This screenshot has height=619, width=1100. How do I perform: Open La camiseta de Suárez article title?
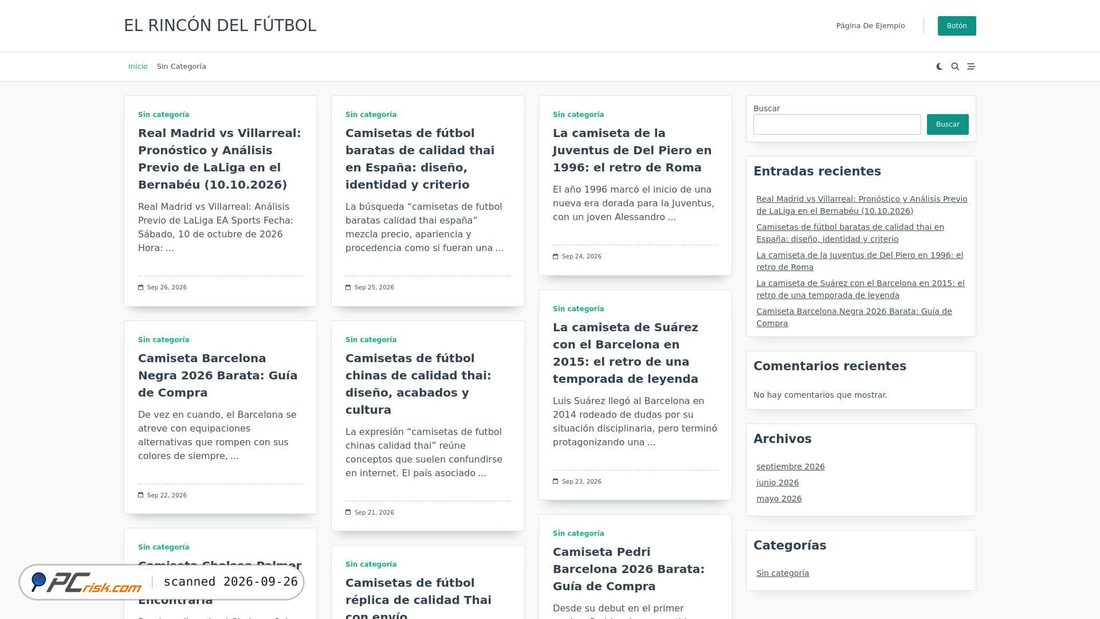[x=626, y=353]
